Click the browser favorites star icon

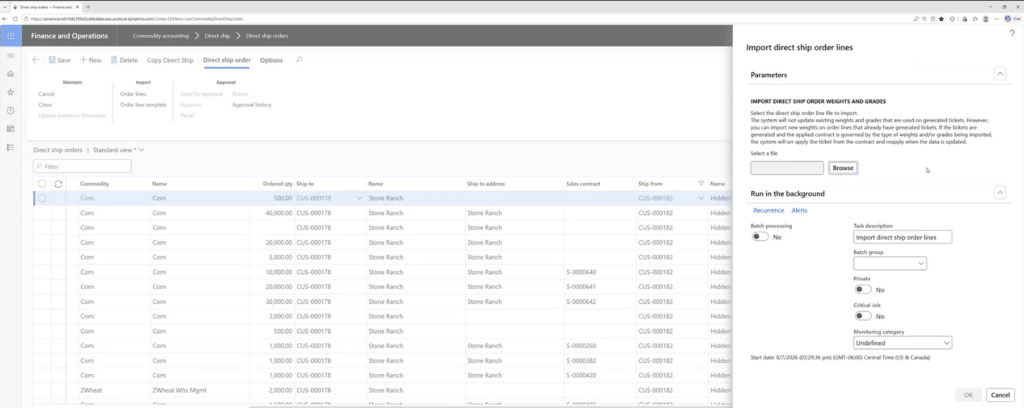click(941, 19)
